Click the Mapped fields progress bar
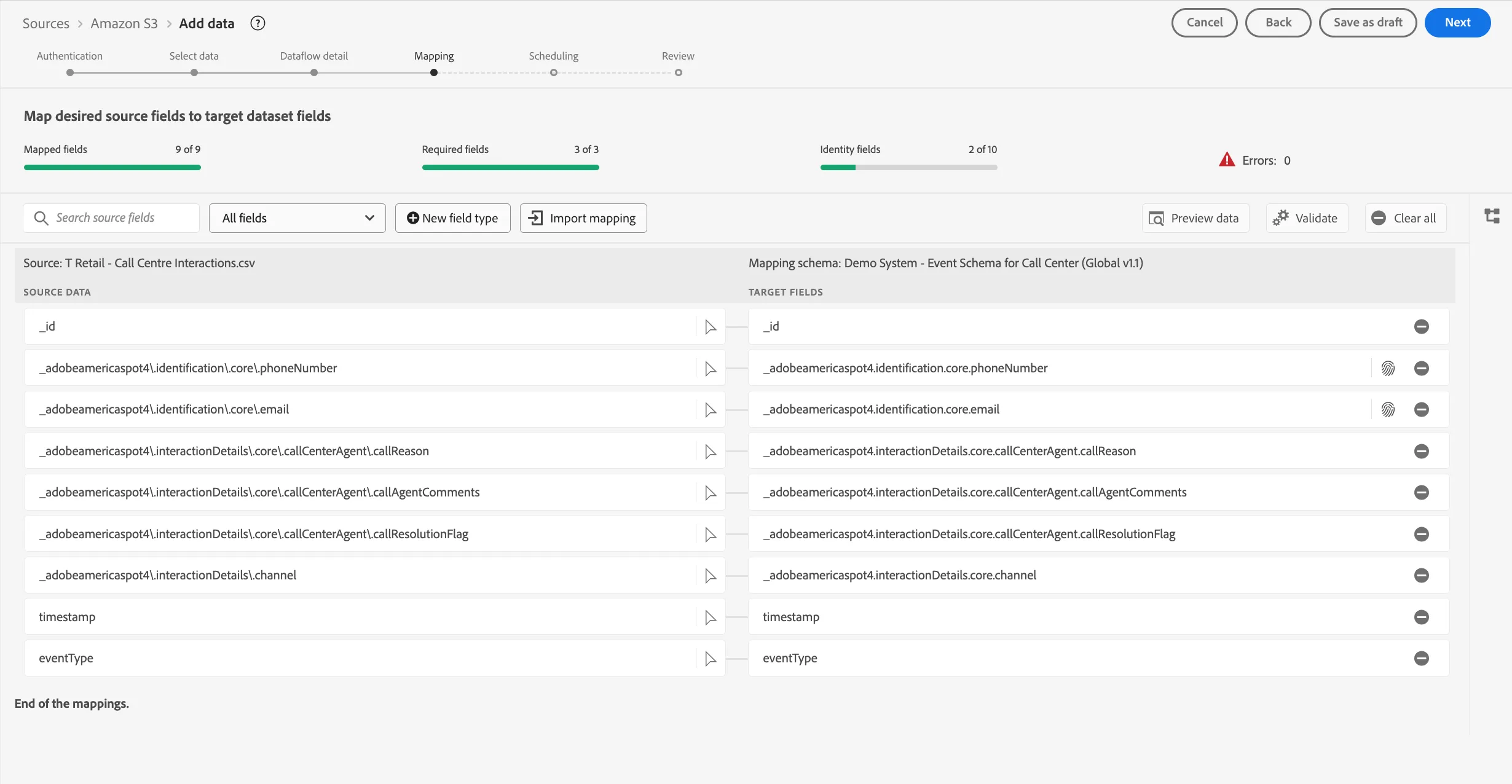1512x784 pixels. click(112, 167)
